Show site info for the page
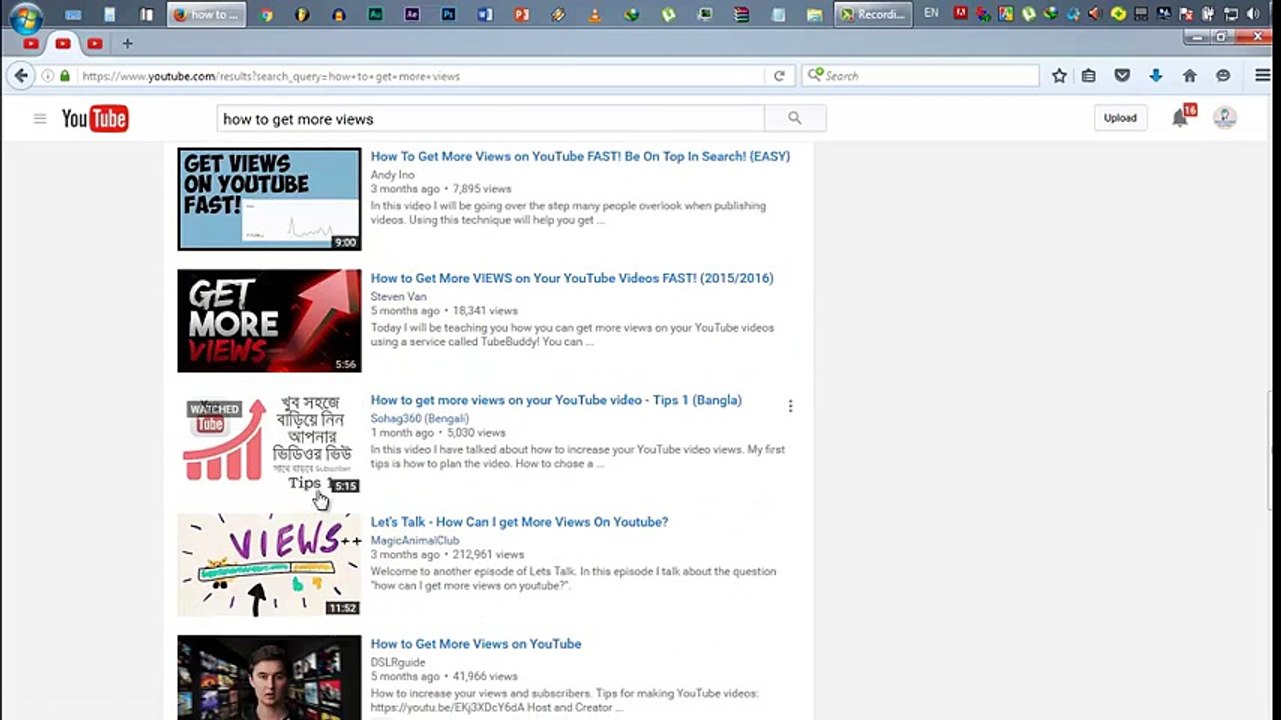Screen dimensions: 1281x720 pyautogui.click(x=47, y=76)
